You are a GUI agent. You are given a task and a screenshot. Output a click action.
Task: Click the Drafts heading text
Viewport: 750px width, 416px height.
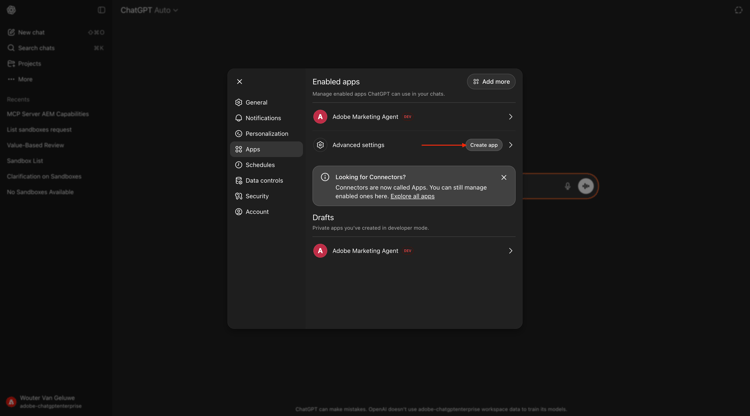pyautogui.click(x=323, y=218)
